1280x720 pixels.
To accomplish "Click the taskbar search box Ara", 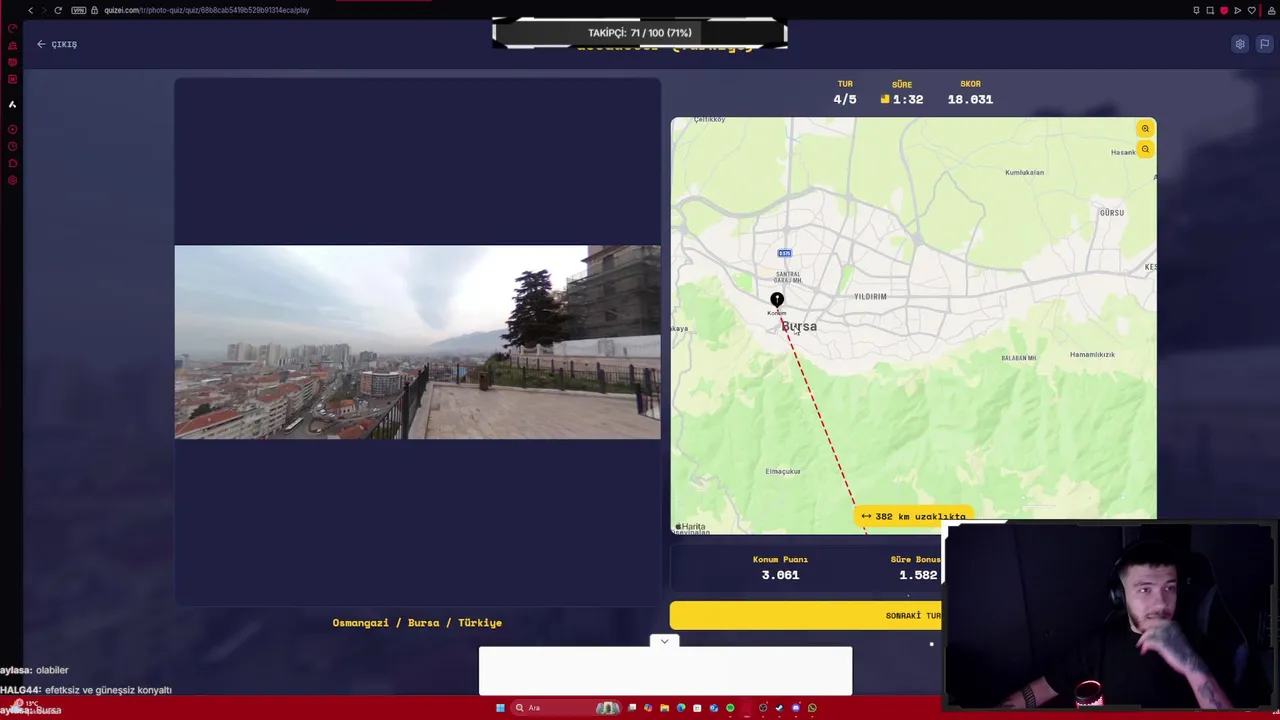I will pyautogui.click(x=566, y=708).
